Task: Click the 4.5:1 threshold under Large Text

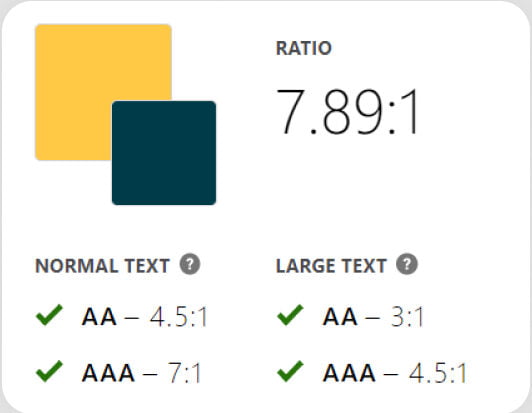Action: [438, 373]
